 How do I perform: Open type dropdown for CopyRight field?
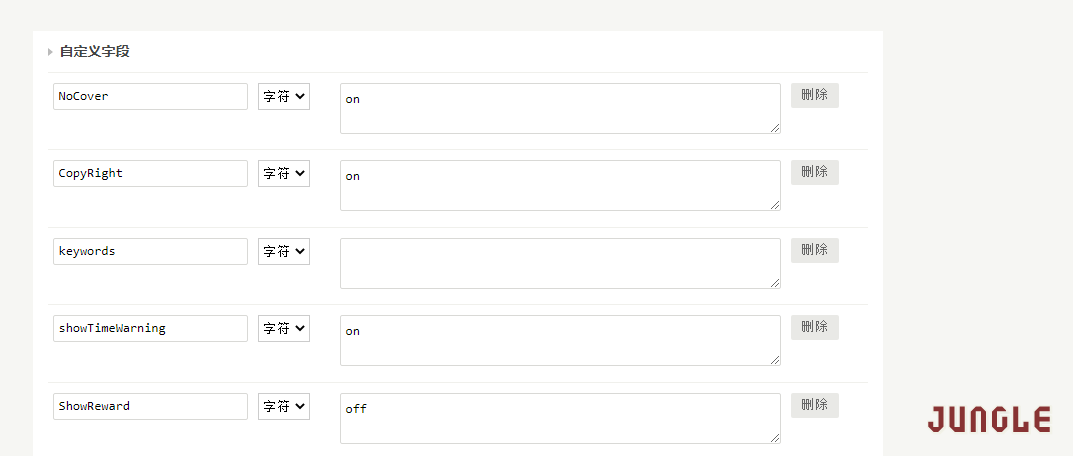click(284, 173)
